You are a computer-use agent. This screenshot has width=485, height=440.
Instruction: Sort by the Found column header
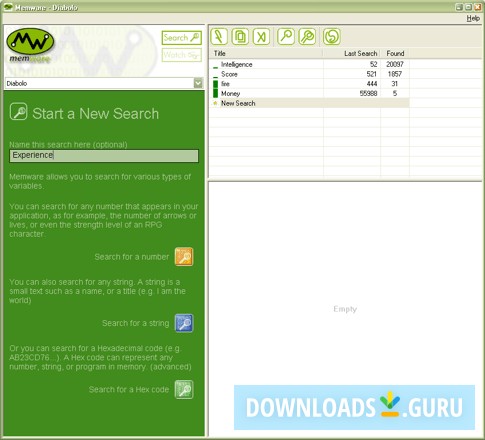(395, 53)
